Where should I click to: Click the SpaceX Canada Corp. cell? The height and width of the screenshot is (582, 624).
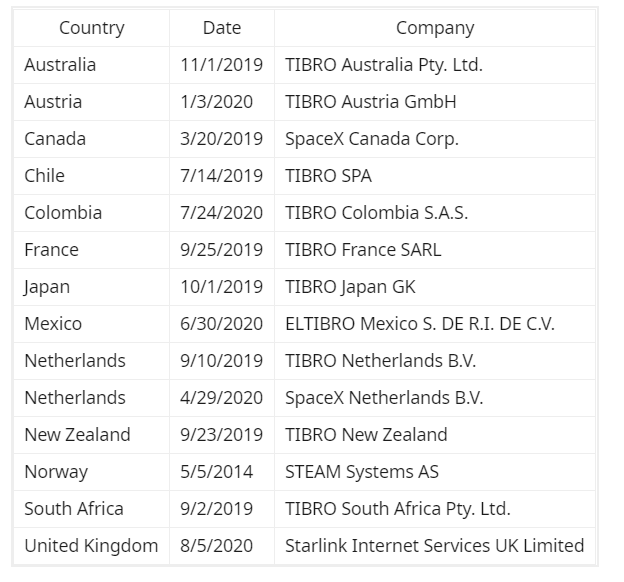372,139
